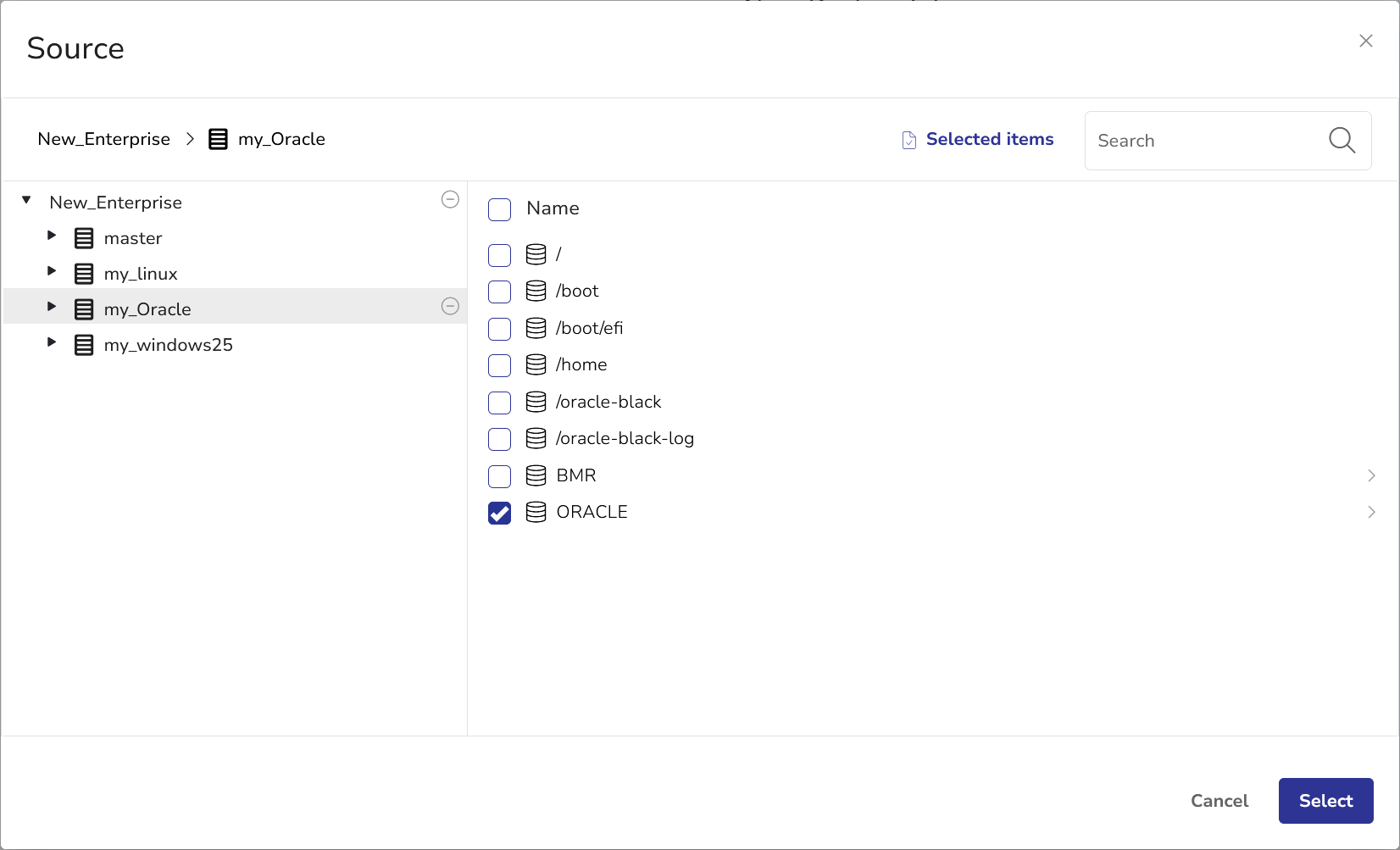Screen dimensions: 1400x850
Task: Open the Selected items link
Action: point(989,139)
